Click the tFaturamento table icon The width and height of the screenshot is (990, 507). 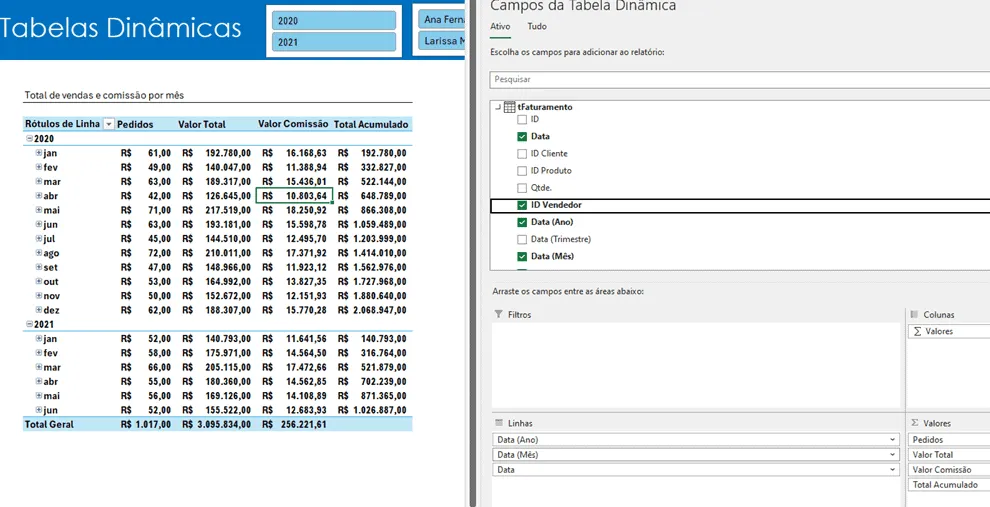pos(510,107)
